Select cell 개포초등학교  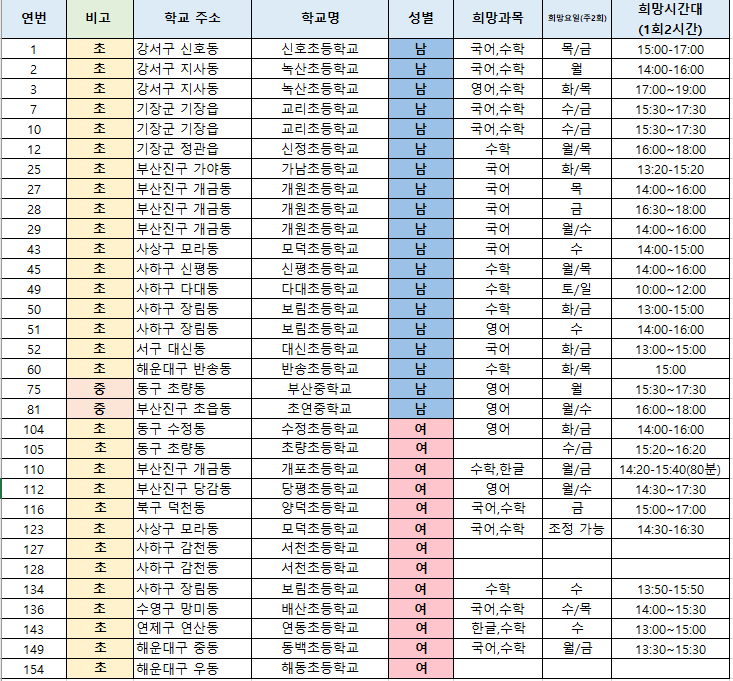click(x=320, y=469)
